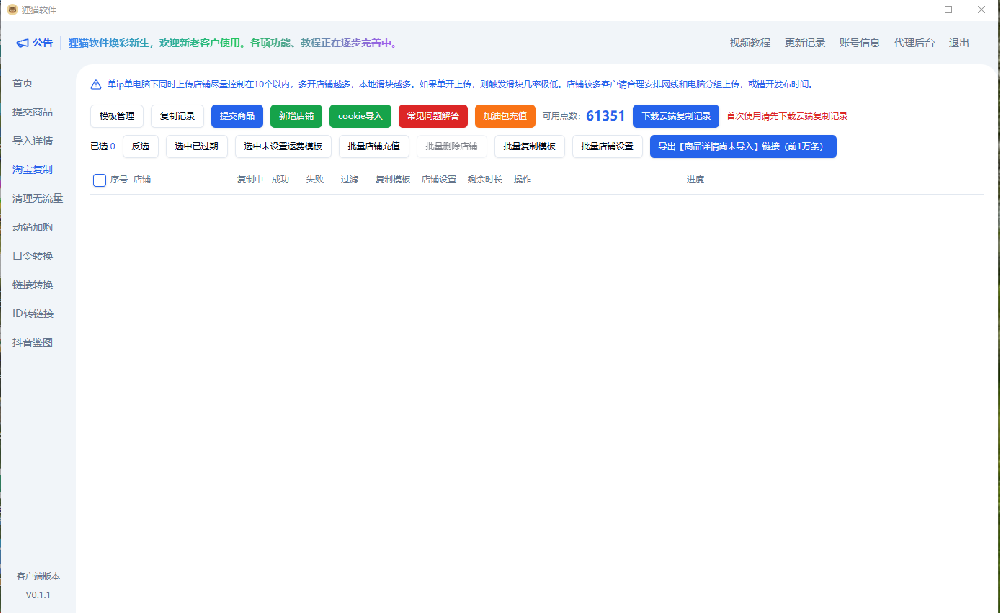Close the application window

pyautogui.click(x=982, y=10)
